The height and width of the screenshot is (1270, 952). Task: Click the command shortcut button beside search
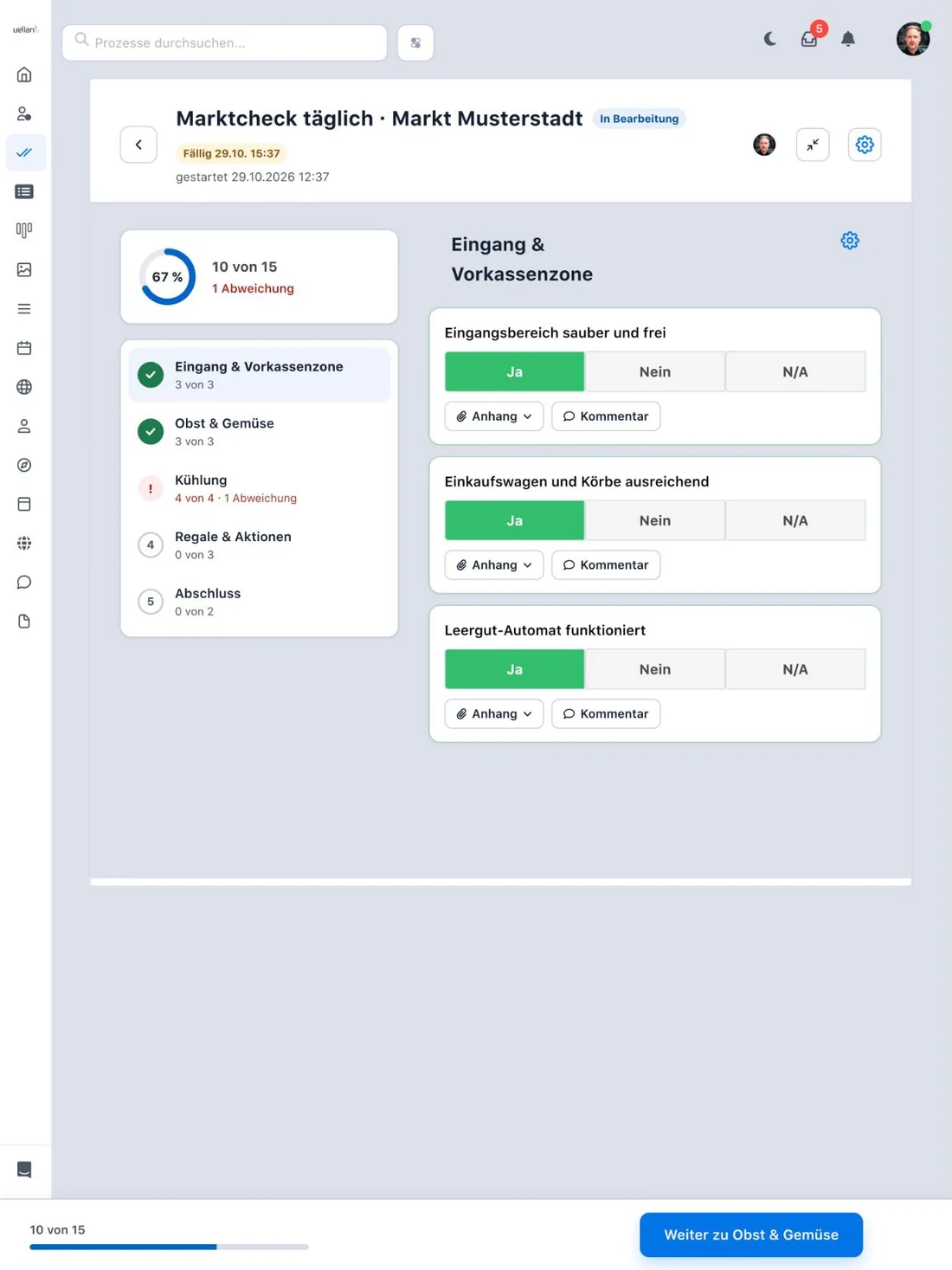415,42
